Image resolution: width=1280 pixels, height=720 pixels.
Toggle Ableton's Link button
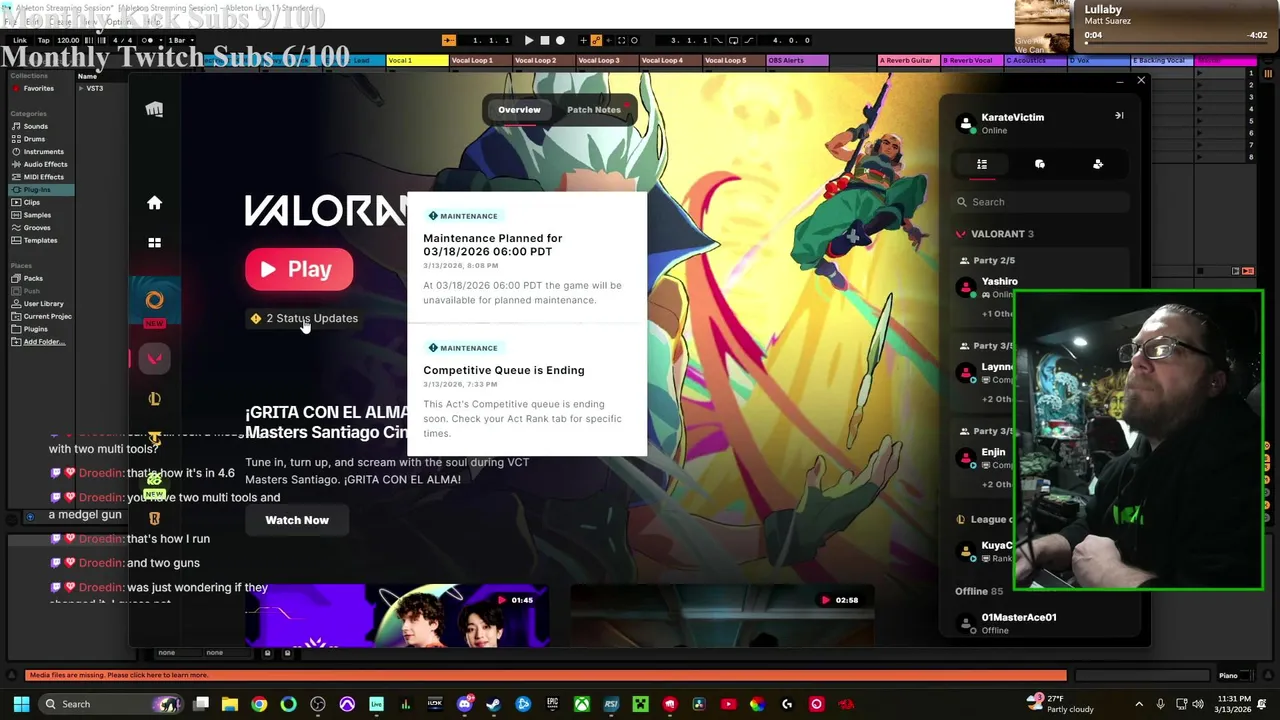[x=20, y=40]
